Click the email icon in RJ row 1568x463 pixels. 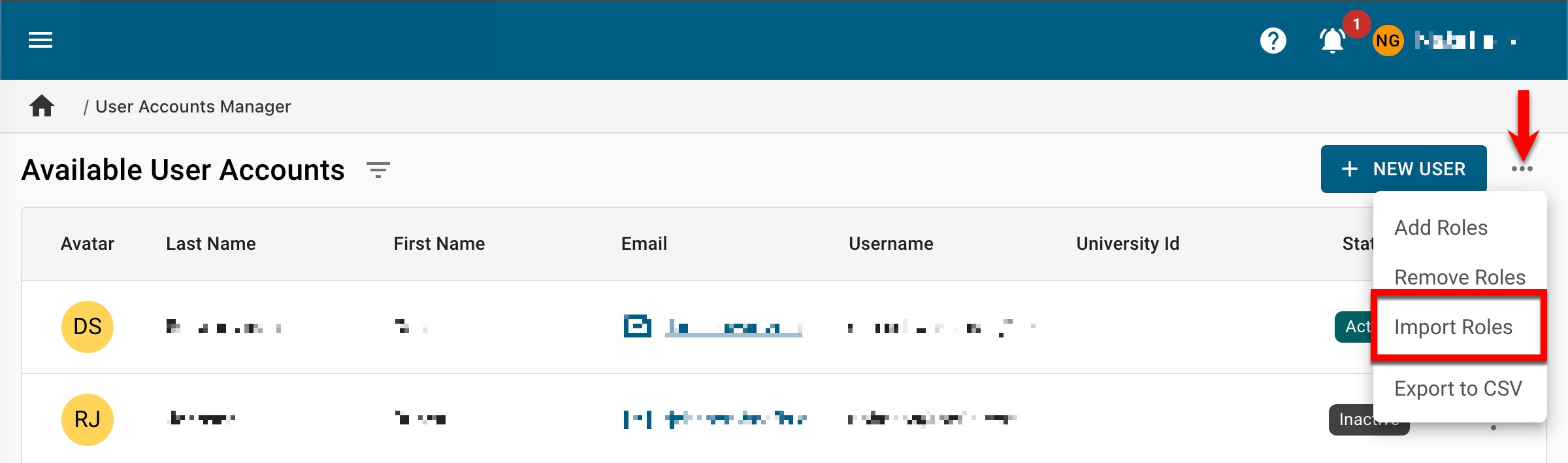tap(637, 419)
